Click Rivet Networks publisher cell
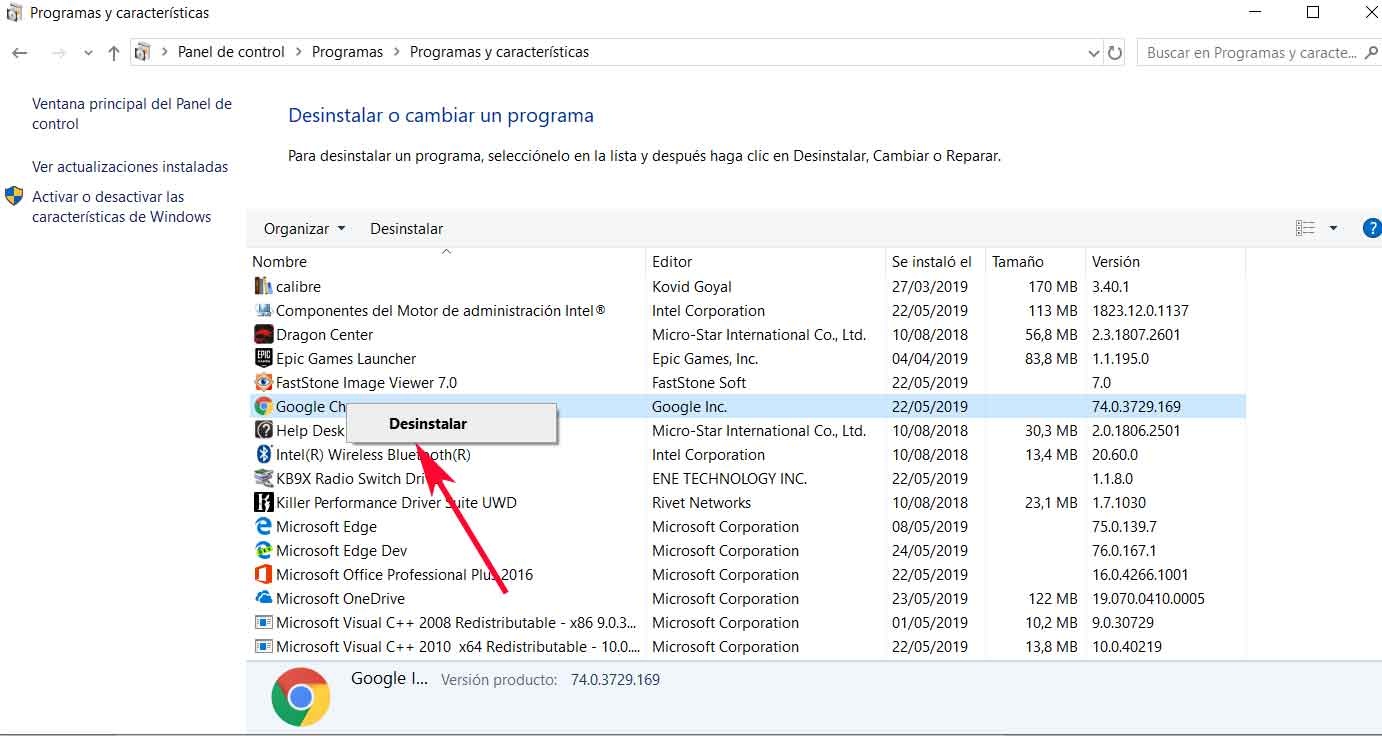1382x736 pixels. (x=701, y=503)
